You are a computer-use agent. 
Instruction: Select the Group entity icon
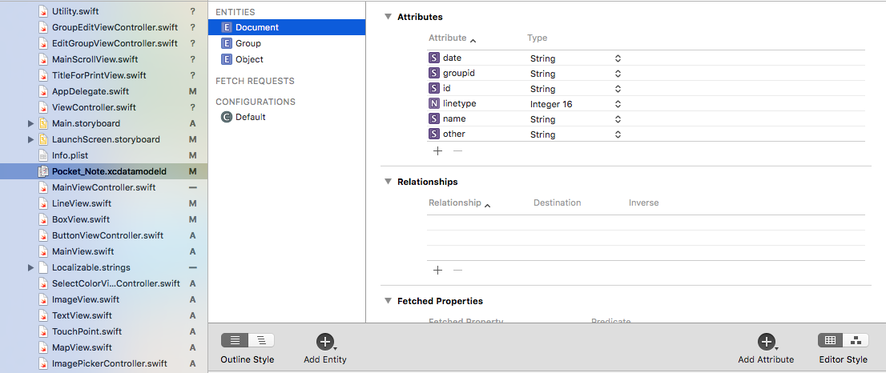227,44
